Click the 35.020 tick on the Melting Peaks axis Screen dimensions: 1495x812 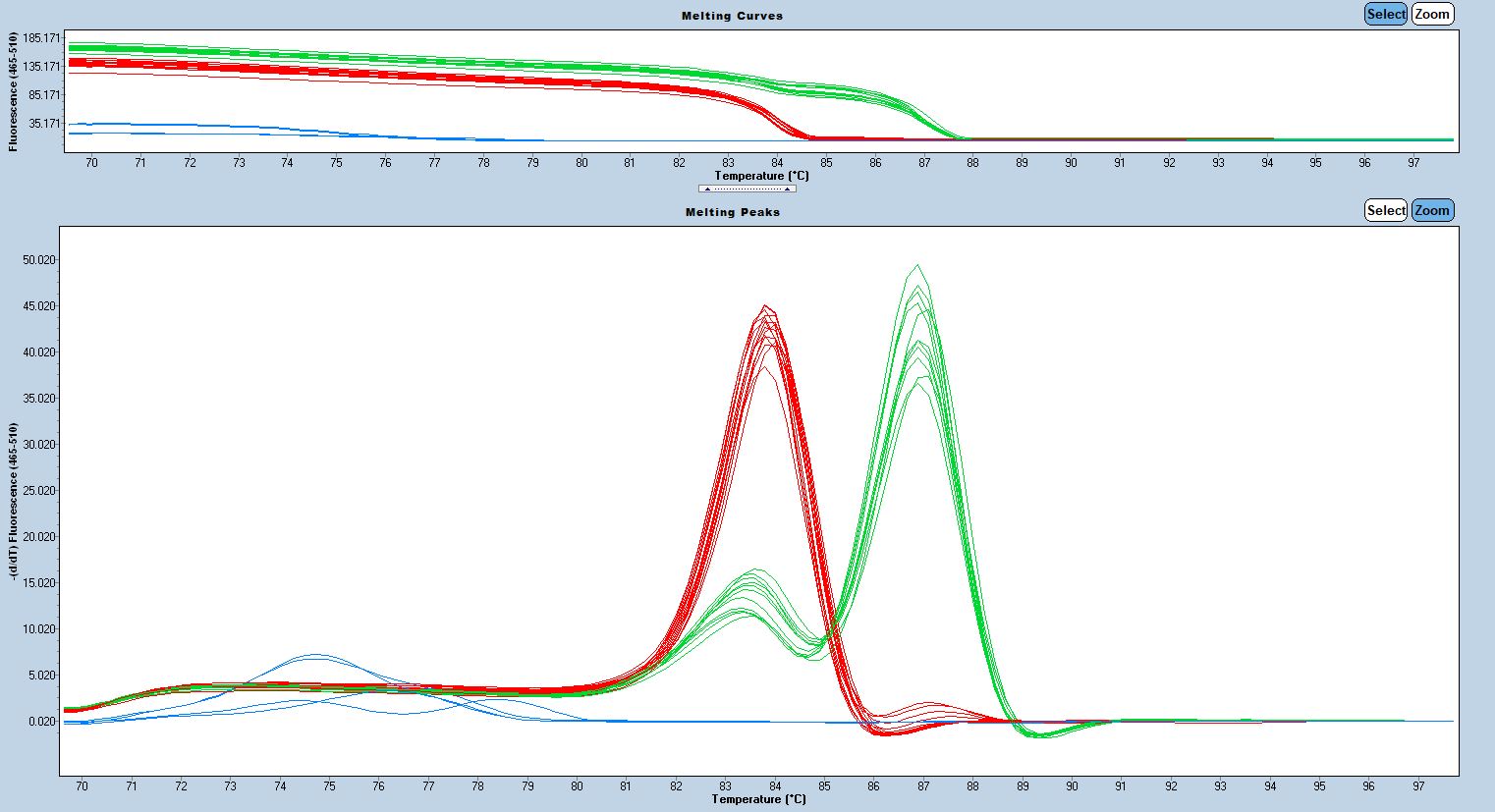point(39,399)
